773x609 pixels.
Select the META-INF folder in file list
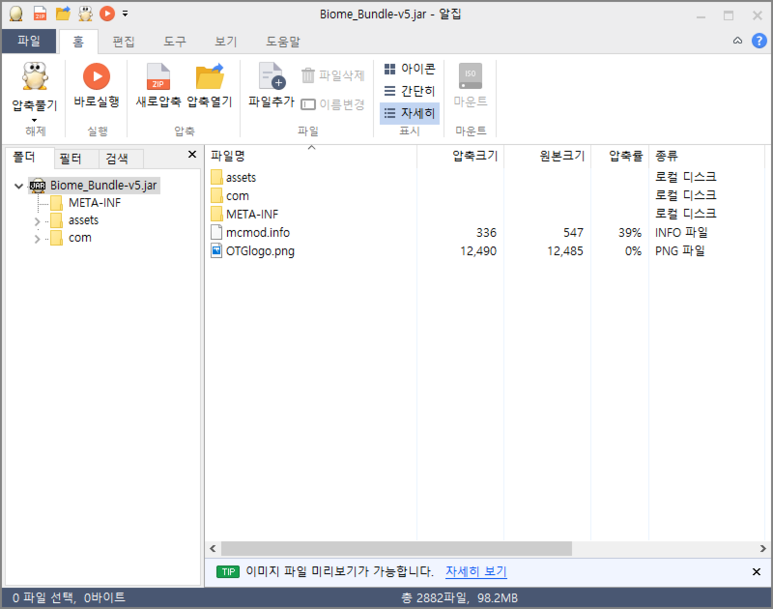(252, 215)
